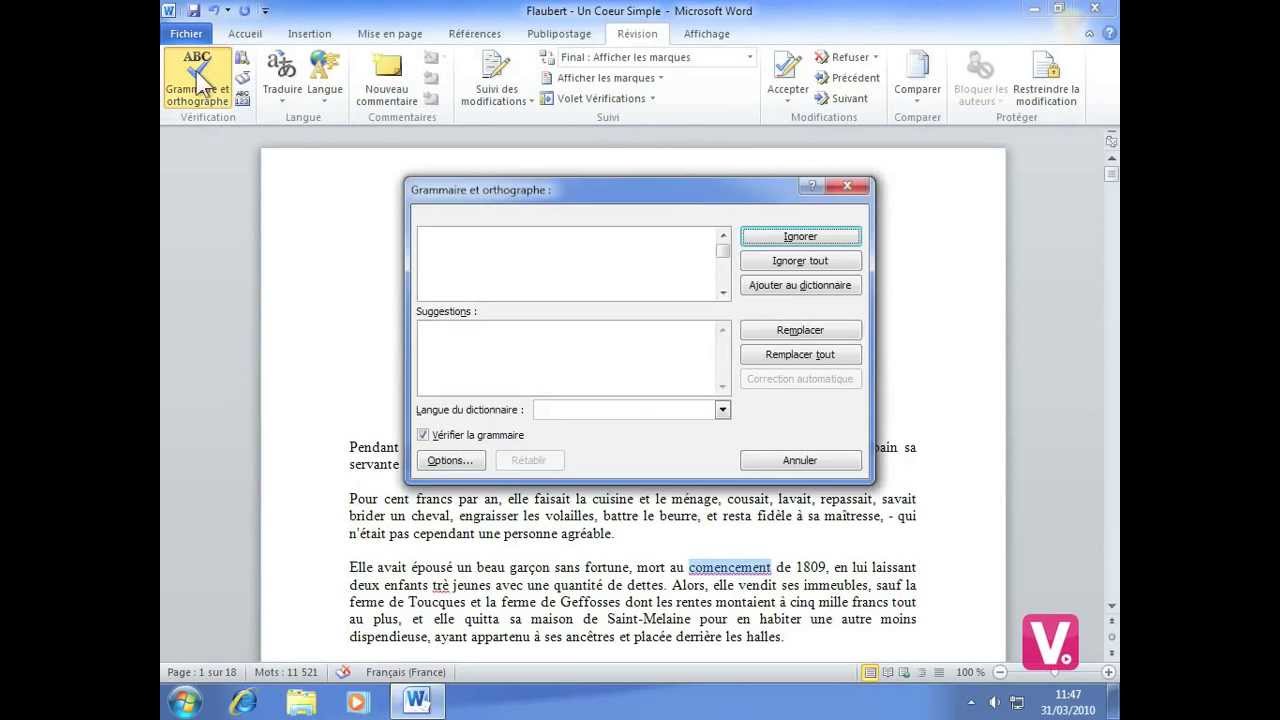Switch to Full Screen Reading view icon

click(888, 672)
